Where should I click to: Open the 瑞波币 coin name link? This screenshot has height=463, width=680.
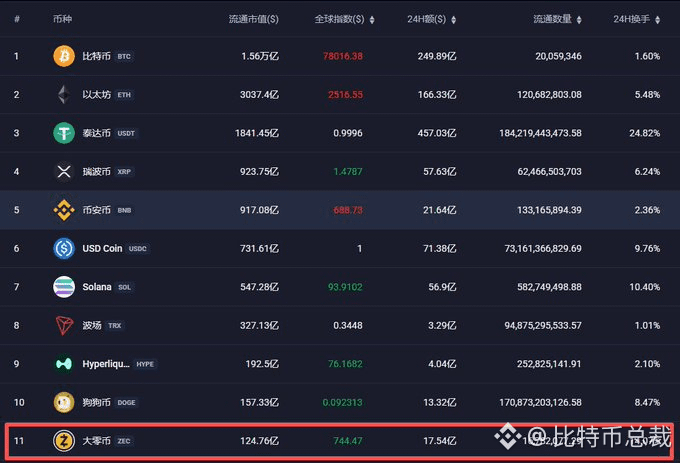(96, 172)
